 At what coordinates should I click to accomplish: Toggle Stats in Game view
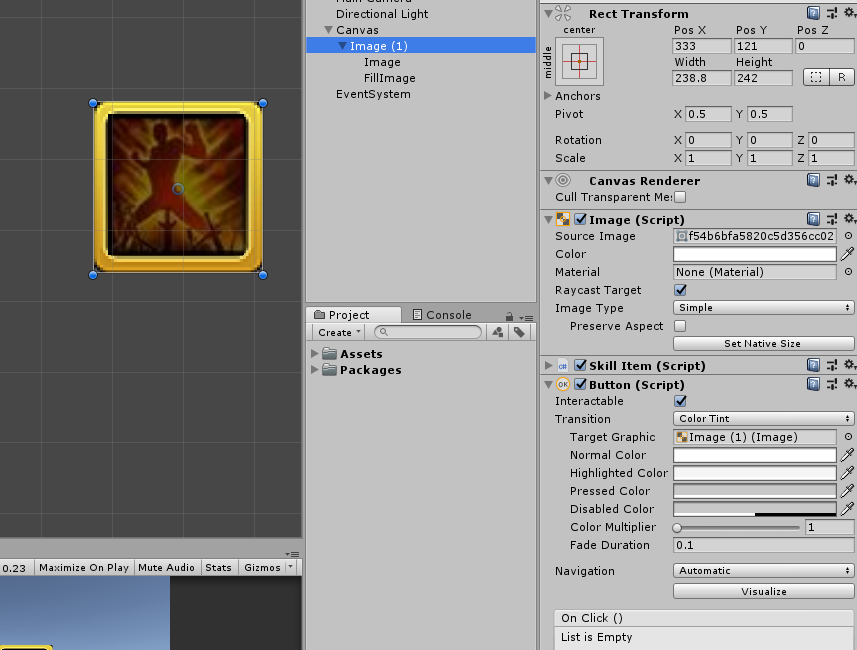coord(218,567)
